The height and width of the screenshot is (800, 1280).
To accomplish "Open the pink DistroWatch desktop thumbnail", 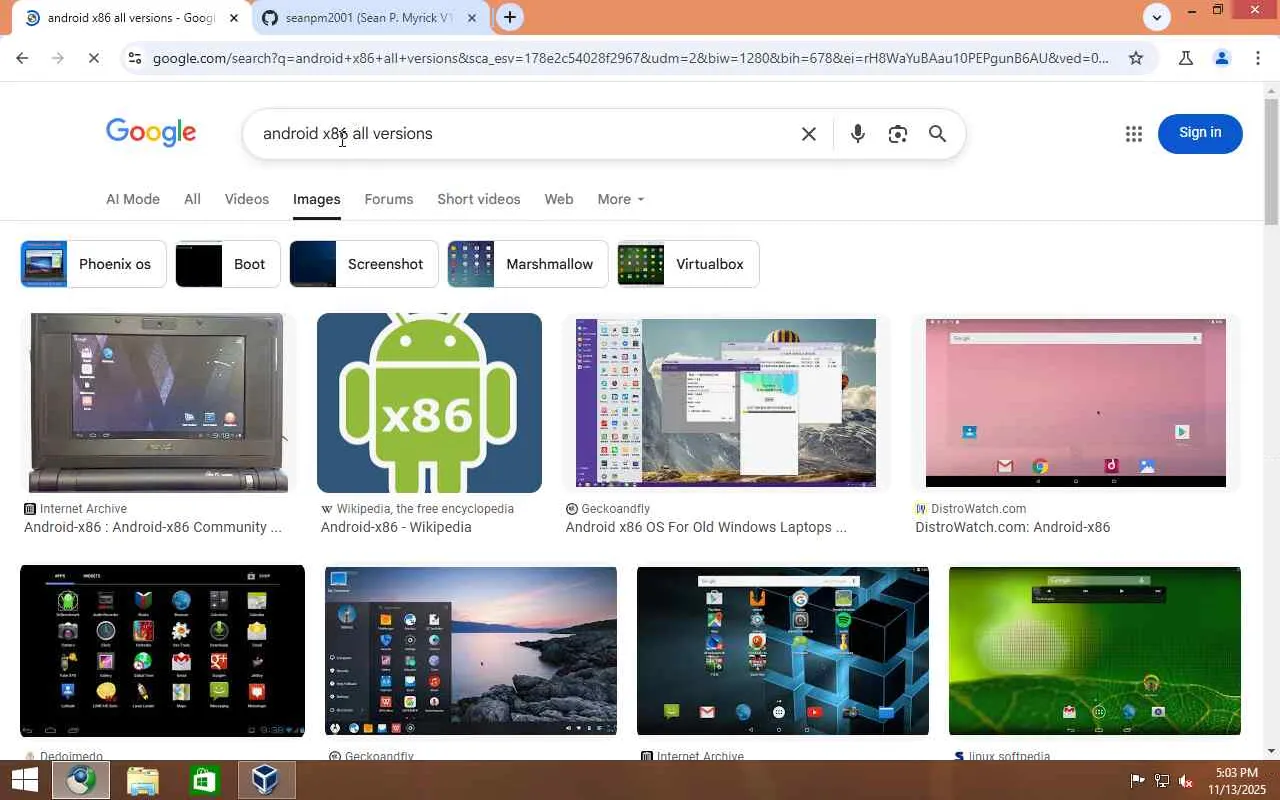I will point(1076,403).
